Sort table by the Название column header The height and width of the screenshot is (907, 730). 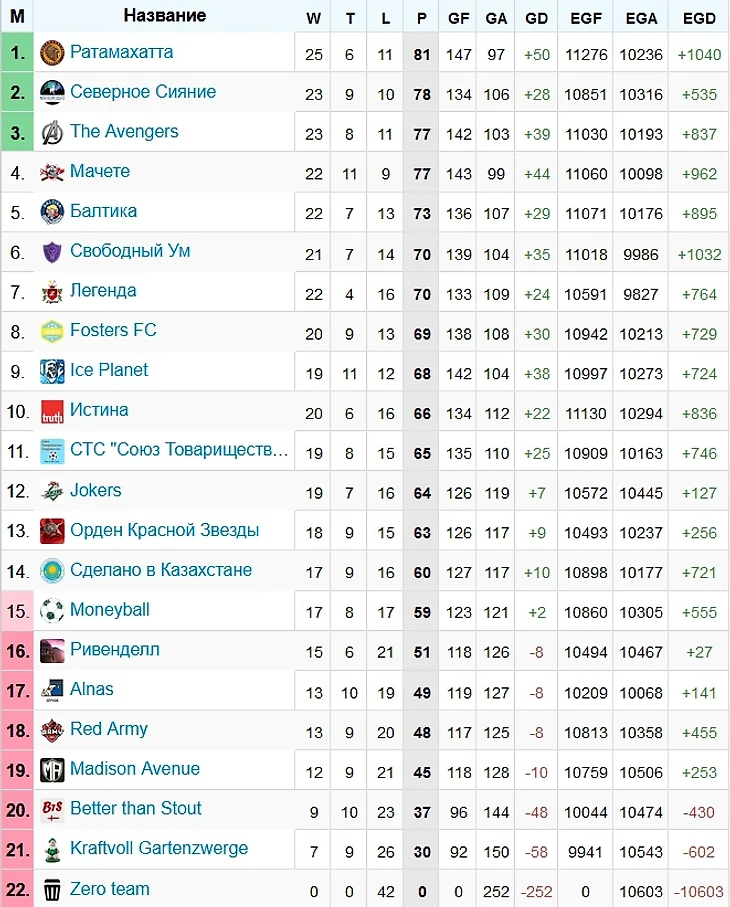pos(165,16)
